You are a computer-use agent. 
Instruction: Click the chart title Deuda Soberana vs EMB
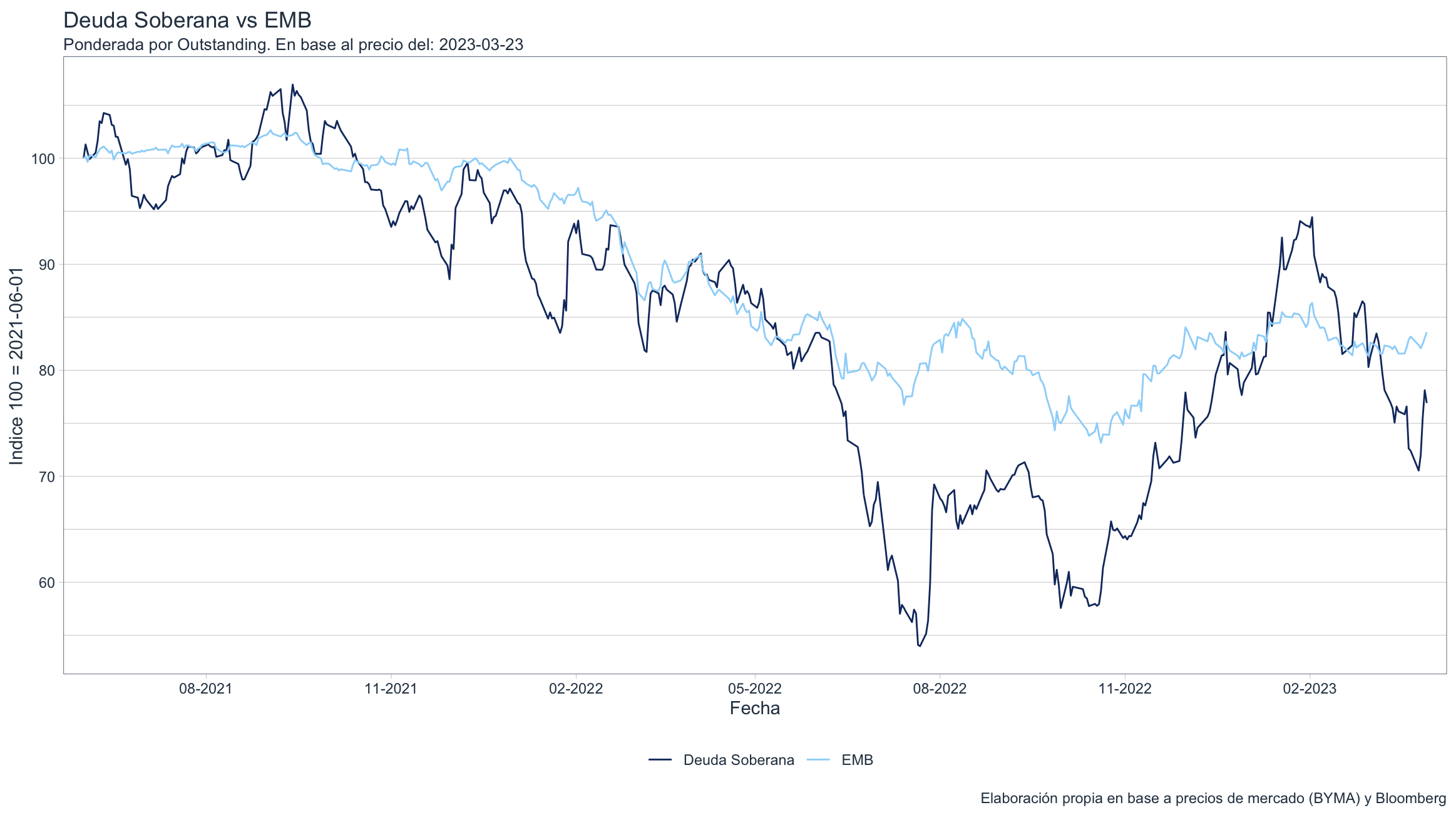click(187, 21)
